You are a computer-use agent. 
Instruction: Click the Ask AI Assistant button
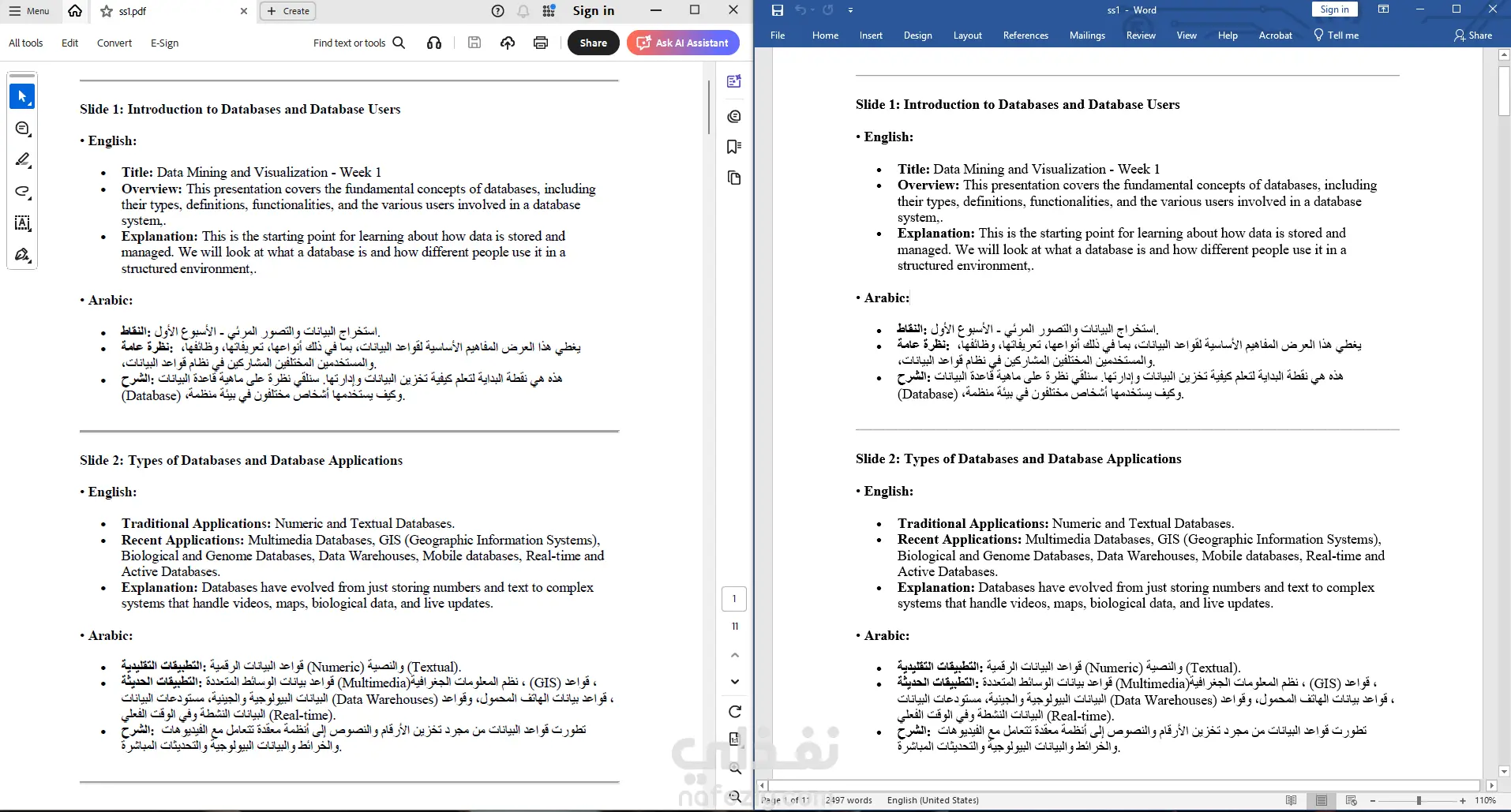click(683, 43)
